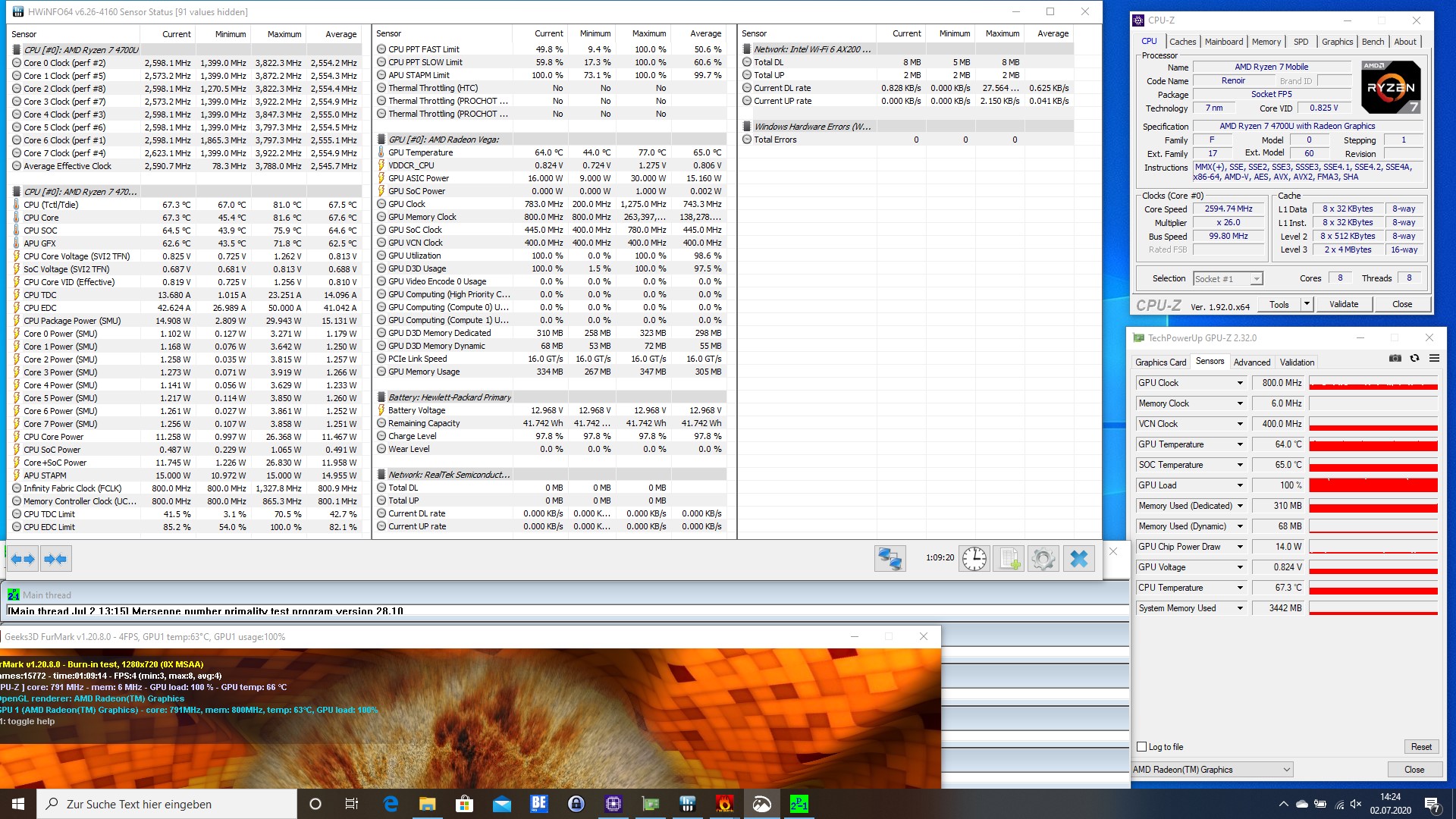This screenshot has height=819, width=1456.
Task: Click the Reset button in GPU-Z
Action: click(x=1420, y=747)
